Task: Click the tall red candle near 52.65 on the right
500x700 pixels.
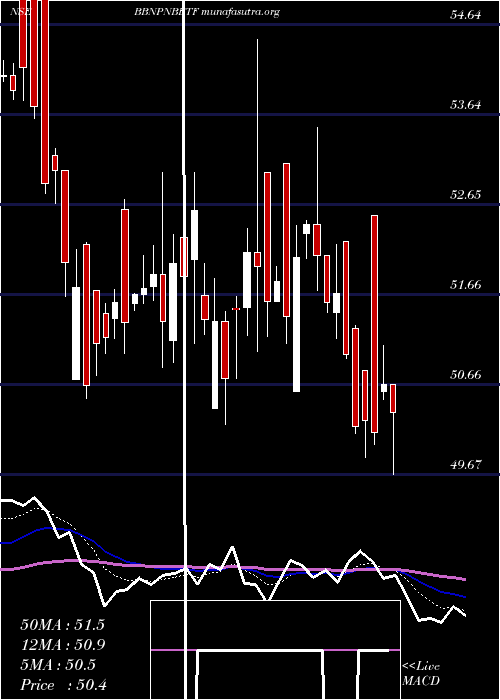Action: pos(374,324)
